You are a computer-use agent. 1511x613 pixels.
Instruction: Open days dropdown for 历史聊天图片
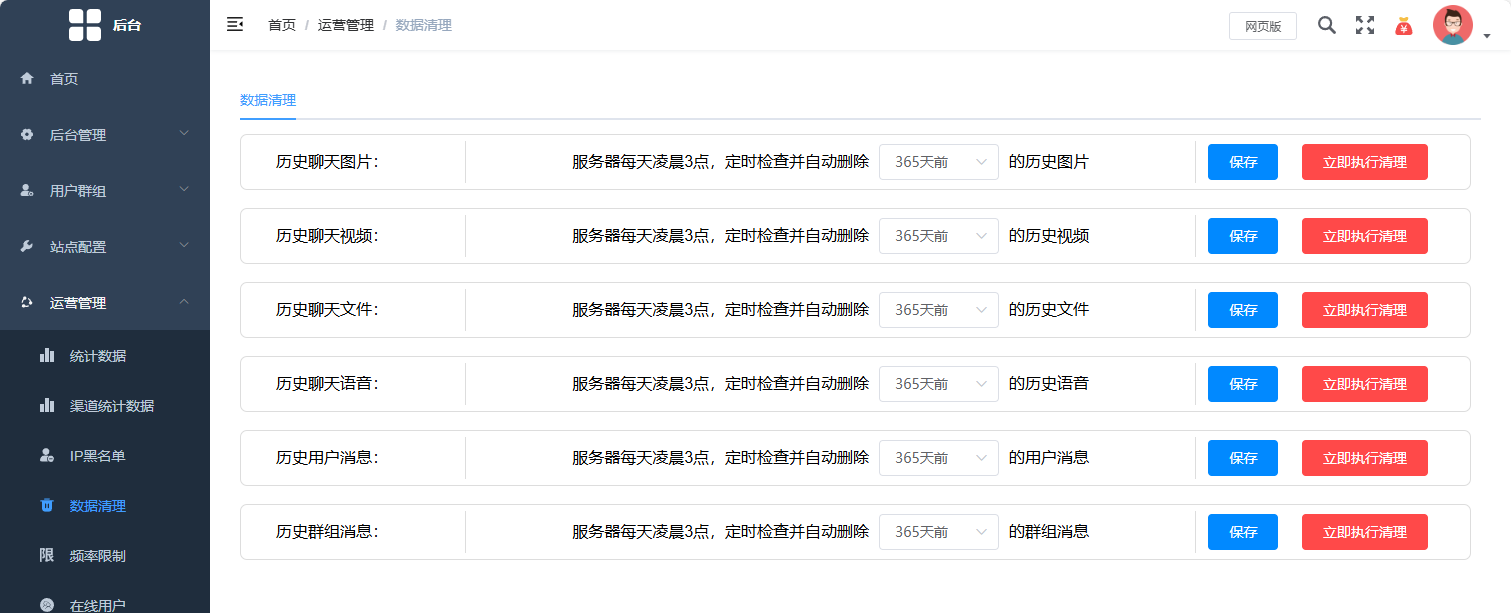[x=938, y=162]
